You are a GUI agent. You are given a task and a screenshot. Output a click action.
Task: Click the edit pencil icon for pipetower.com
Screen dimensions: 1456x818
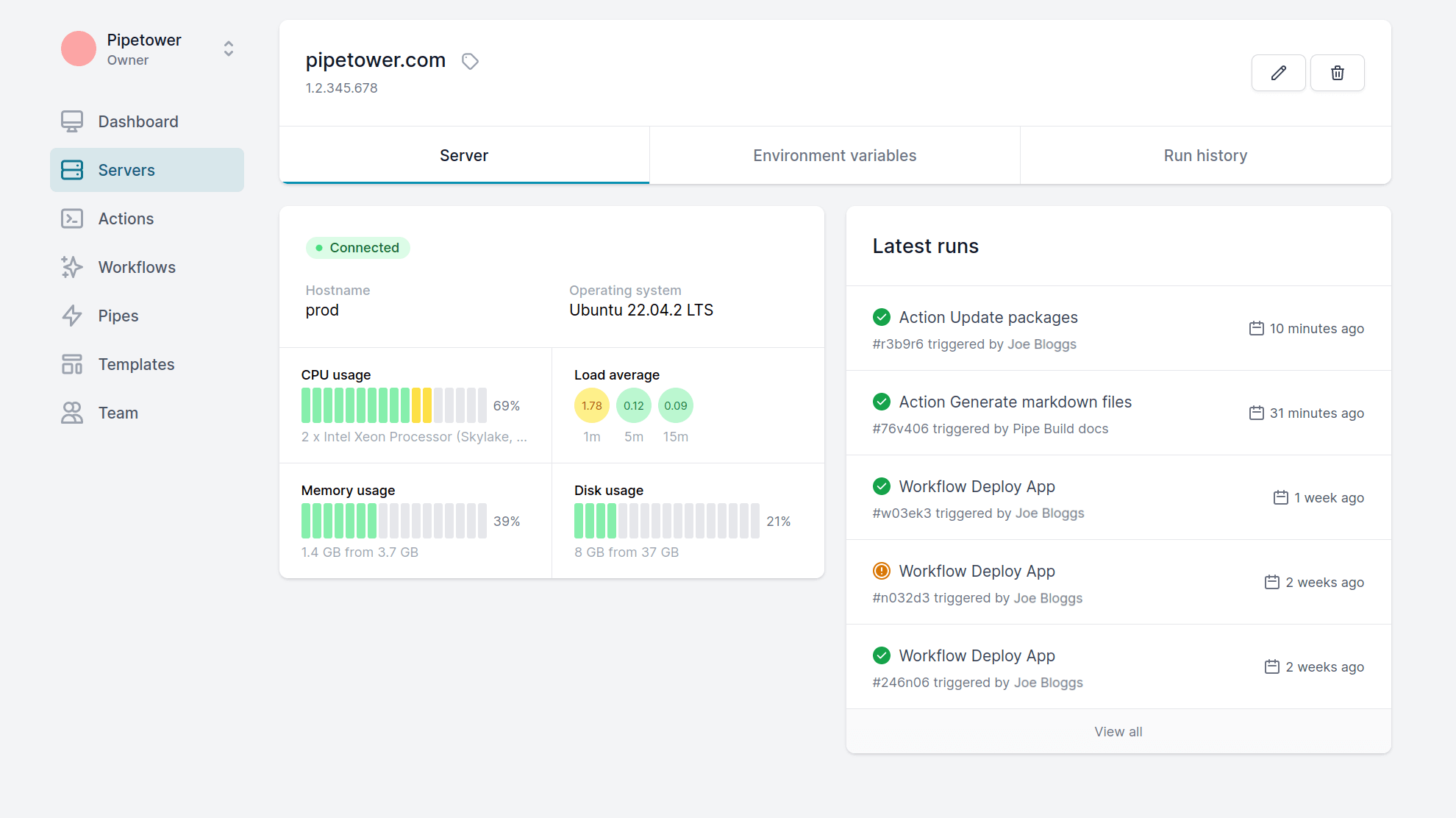1279,72
